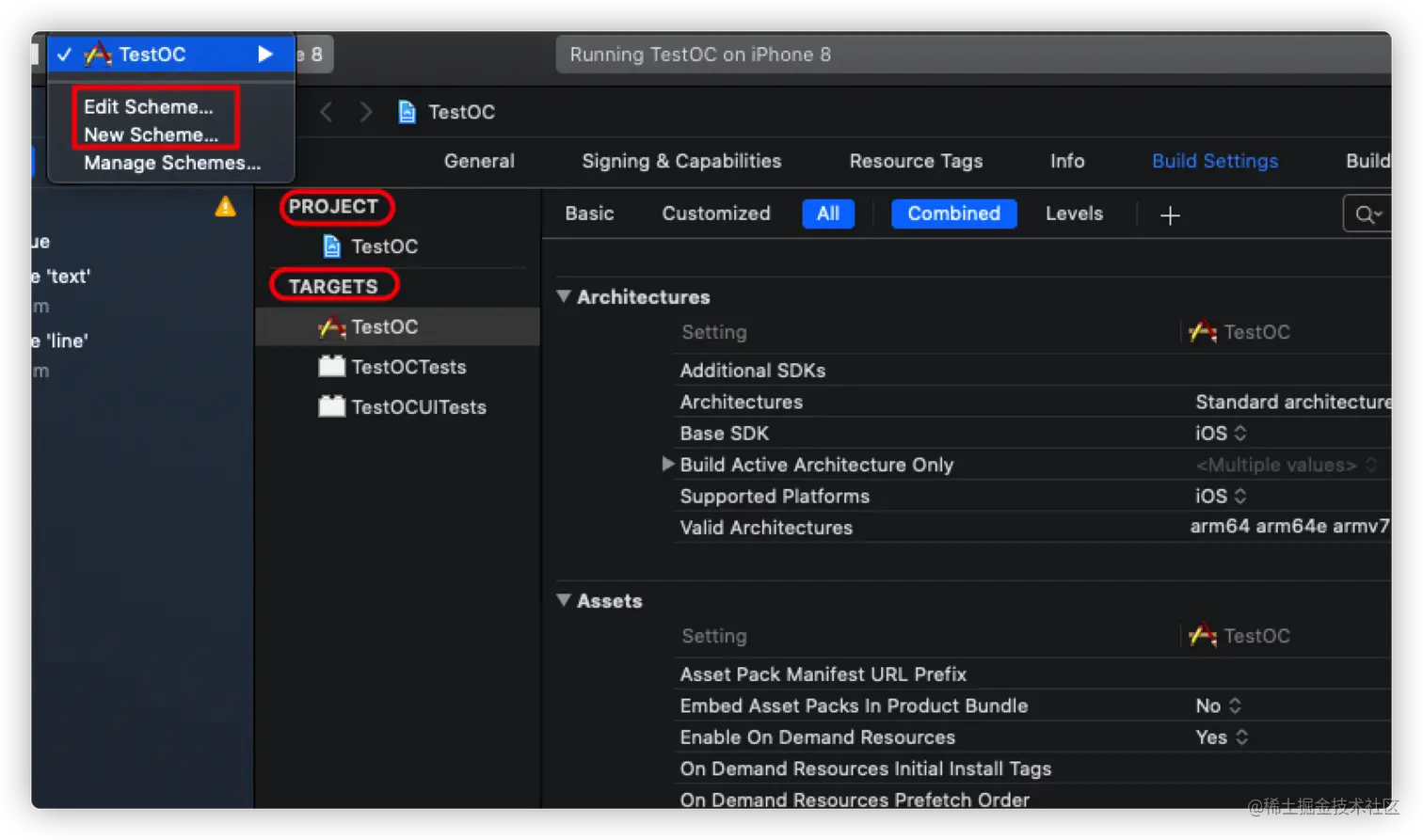1423x840 pixels.
Task: Click the TestOCUITests bundle icon
Action: point(331,406)
